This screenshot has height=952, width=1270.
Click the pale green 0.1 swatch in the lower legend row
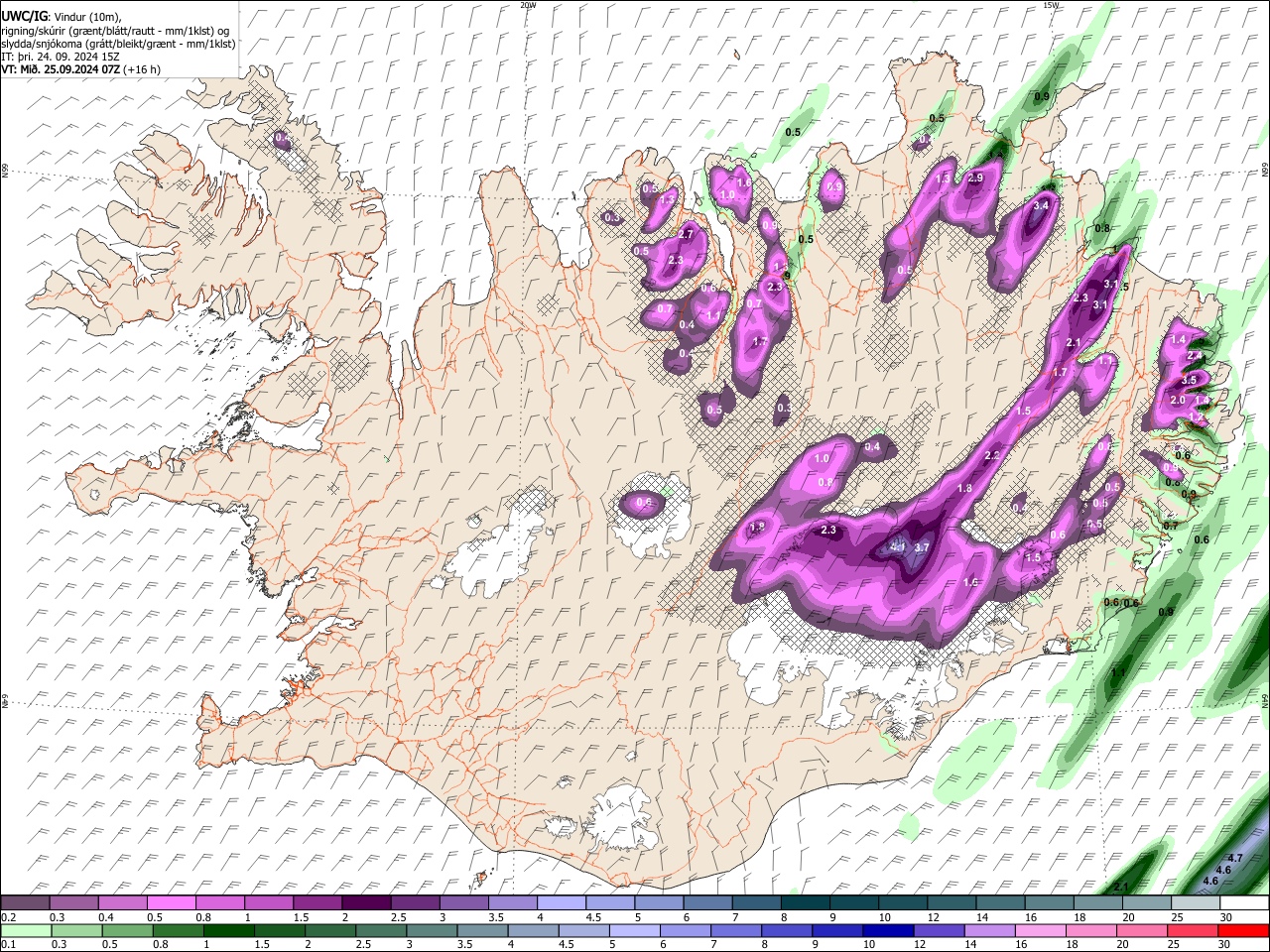[26, 931]
